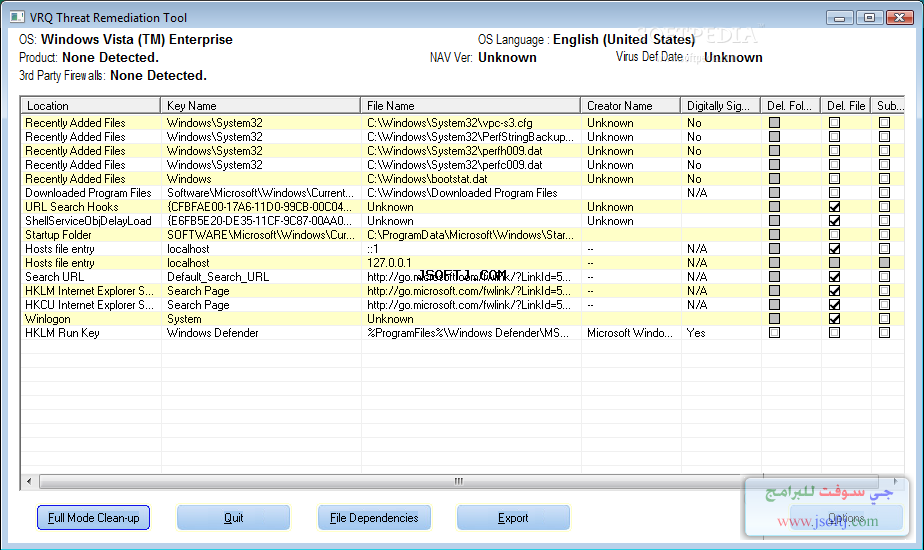Click the Options button
The width and height of the screenshot is (924, 550).
(x=846, y=518)
